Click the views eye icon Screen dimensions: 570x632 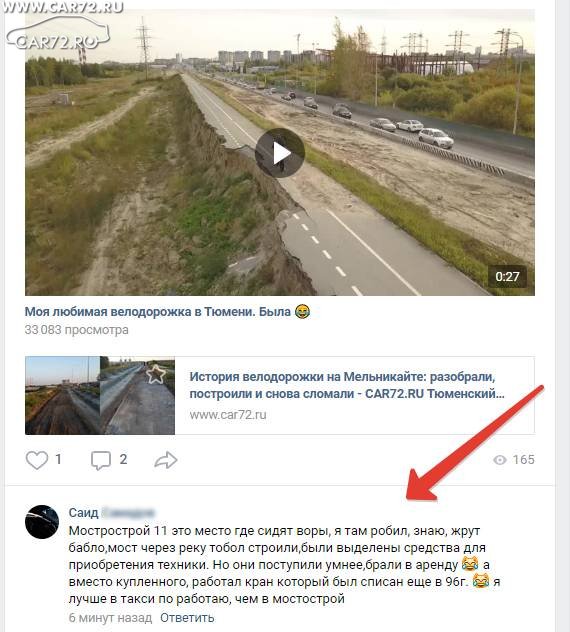[499, 460]
